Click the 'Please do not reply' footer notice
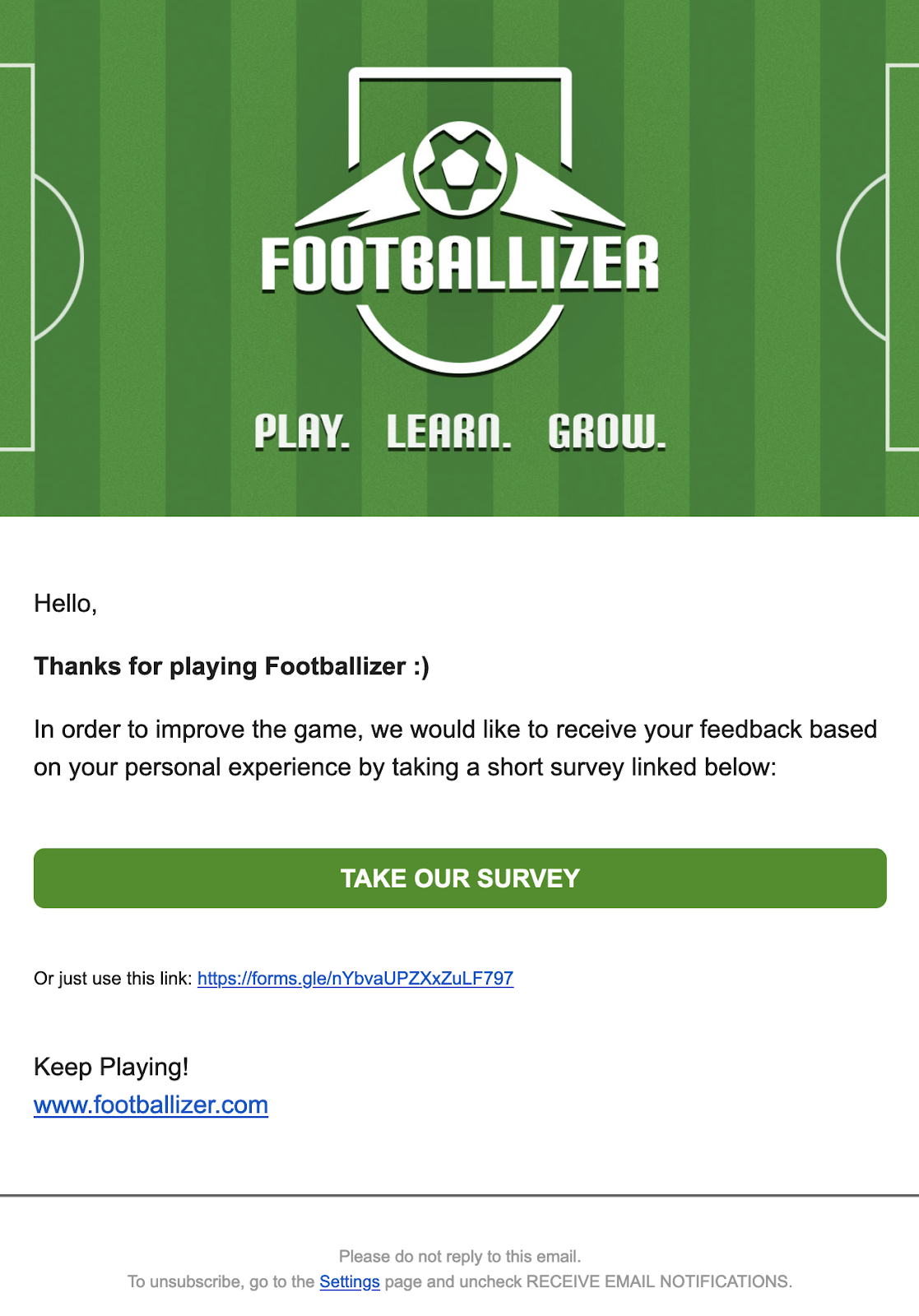The width and height of the screenshot is (919, 1316). [460, 1256]
